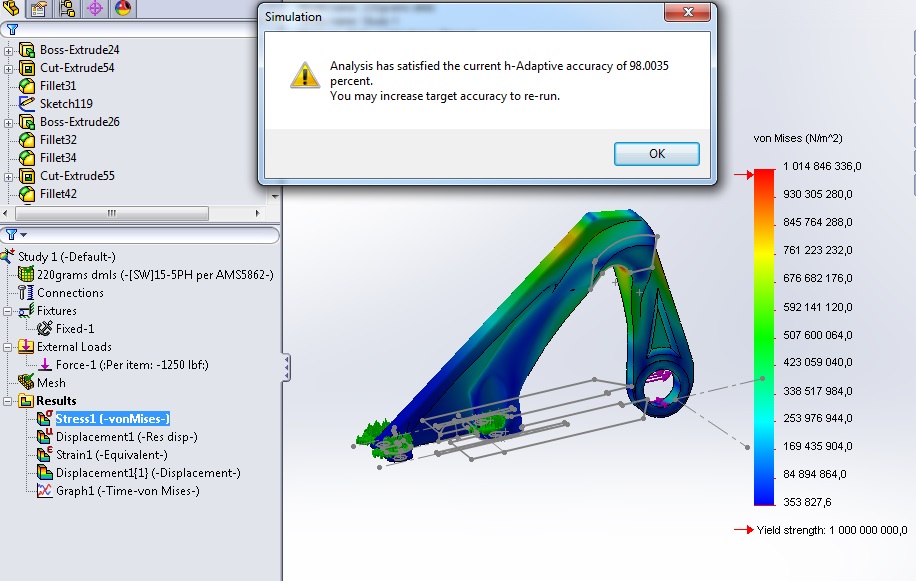Screen dimensions: 916x581
Task: Collapse the External Loads folder
Action: [x=8, y=347]
